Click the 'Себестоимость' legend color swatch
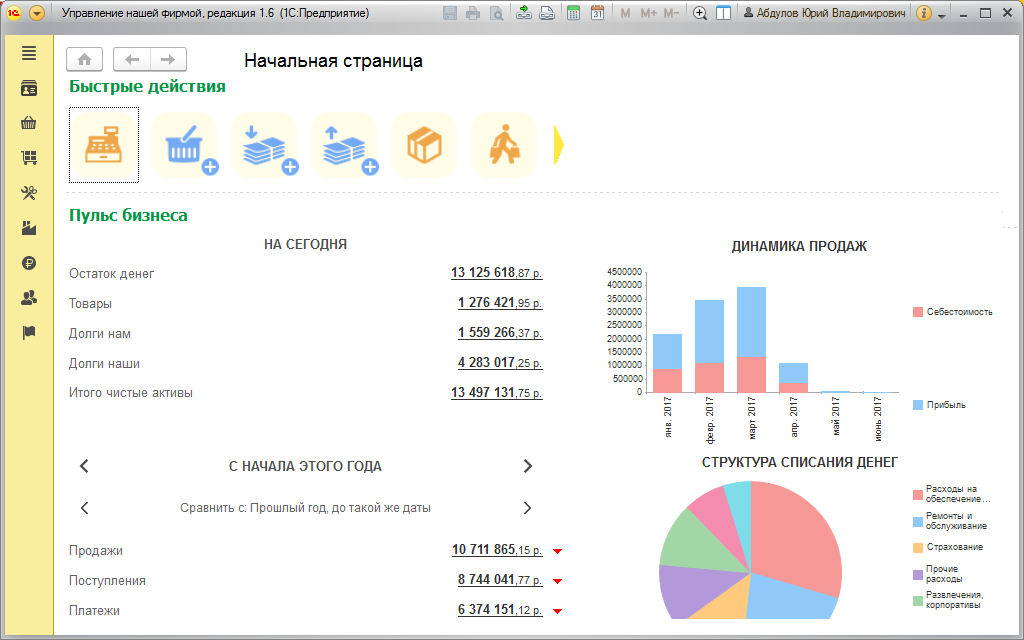The width and height of the screenshot is (1024, 640). click(918, 312)
